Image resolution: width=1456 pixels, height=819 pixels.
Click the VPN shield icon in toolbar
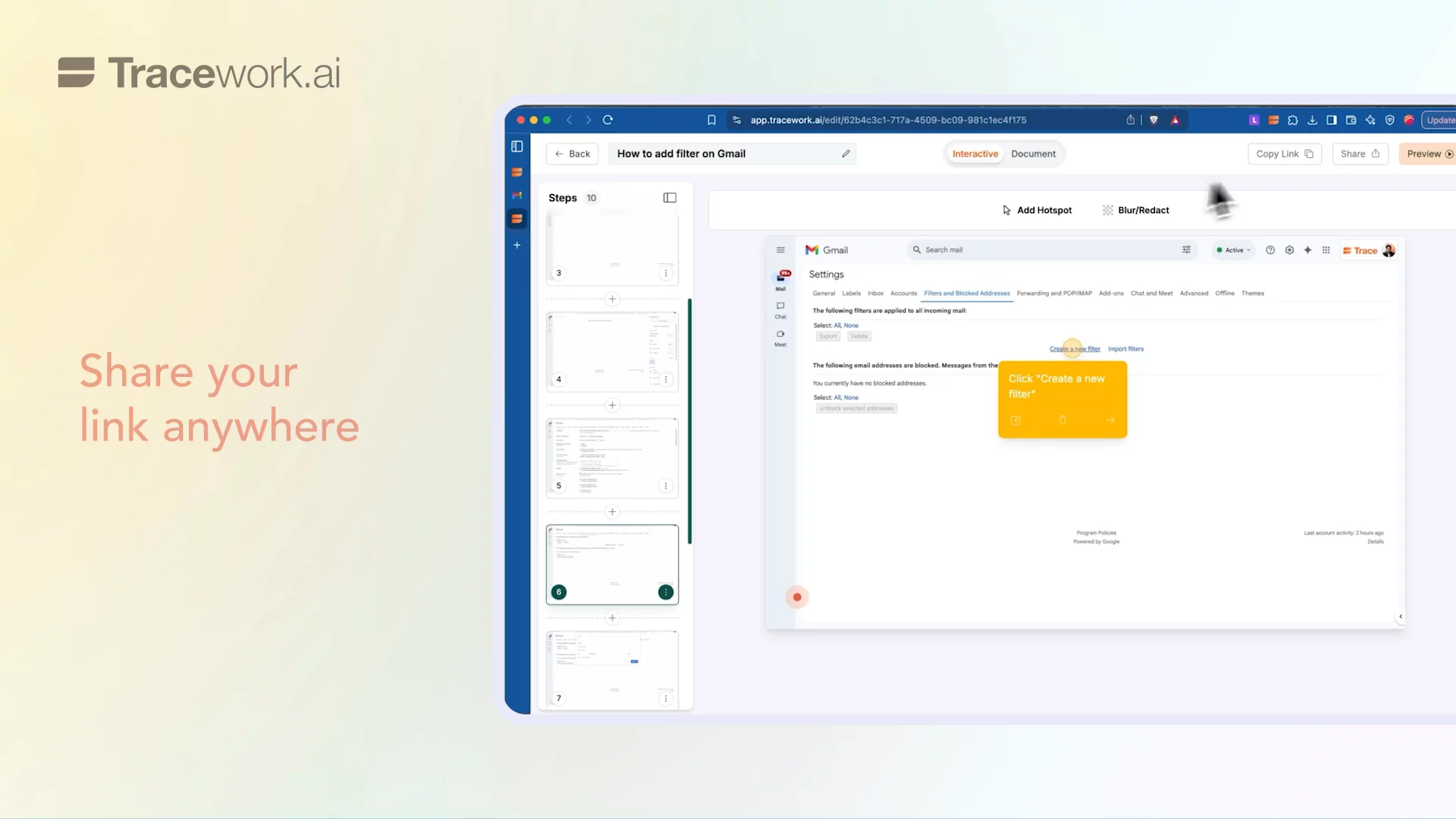(1389, 120)
